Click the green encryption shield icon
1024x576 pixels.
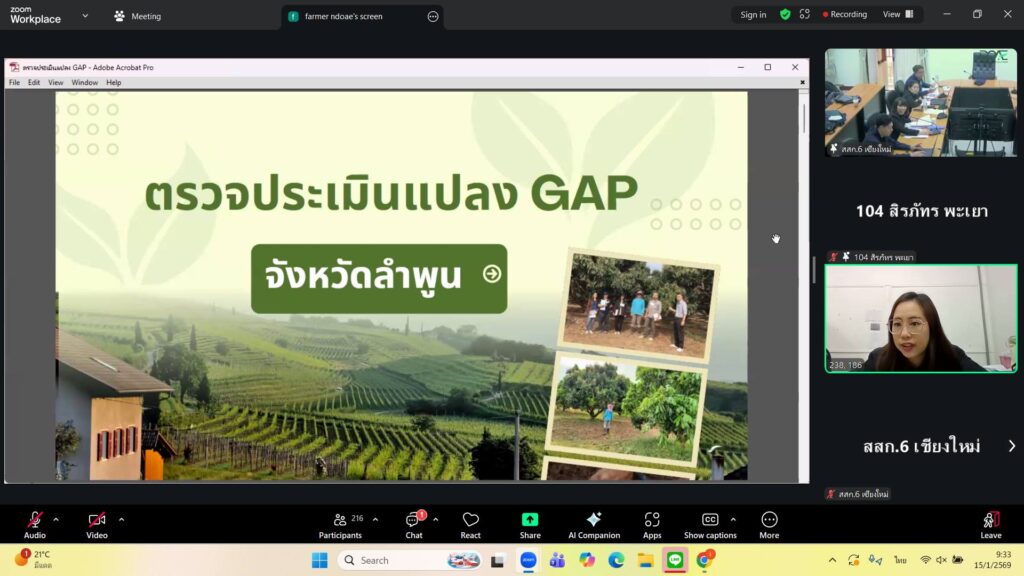point(785,15)
